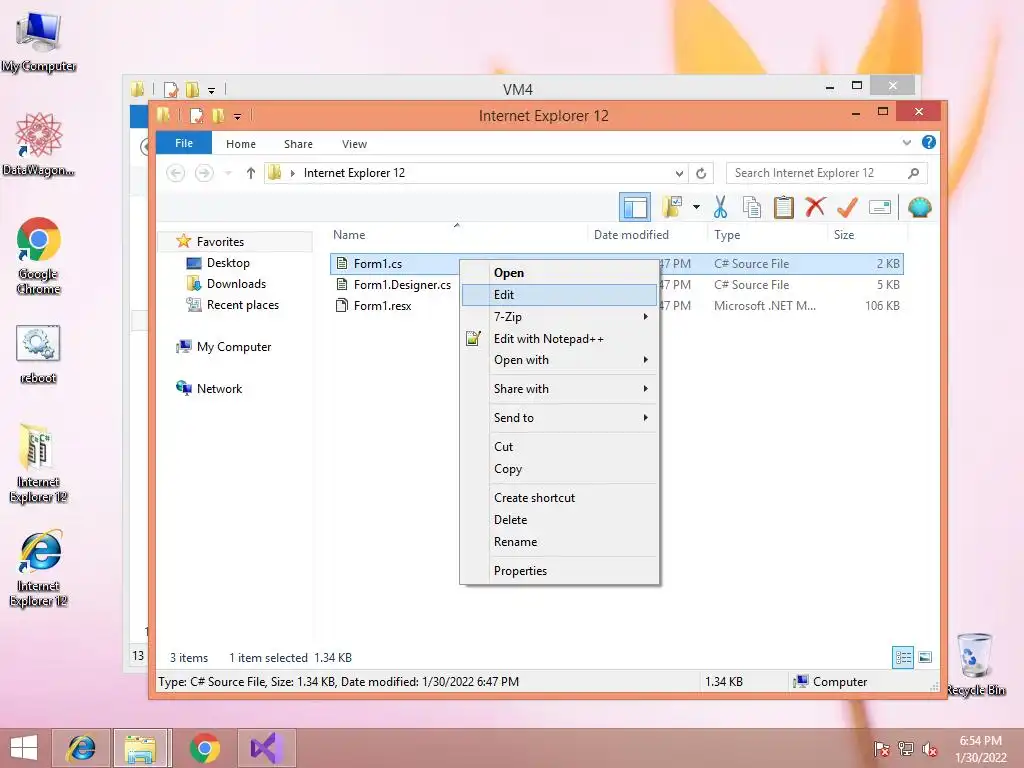The image size is (1024, 768).
Task: Open the quick access toolbar customize dropdown
Action: 237,117
